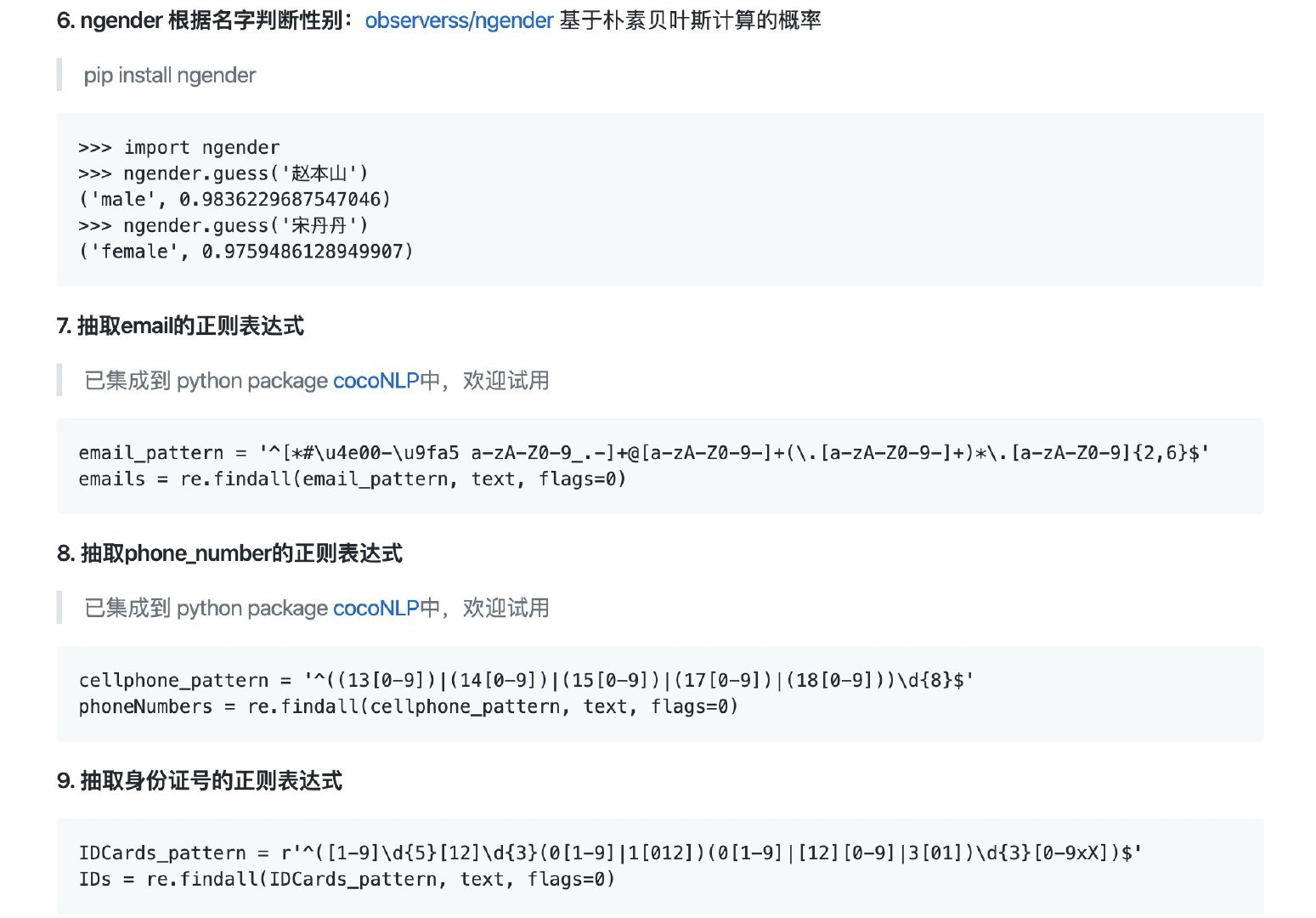Image resolution: width=1316 pixels, height=918 pixels.
Task: Click the email_pattern regex code line
Action: coord(644,453)
